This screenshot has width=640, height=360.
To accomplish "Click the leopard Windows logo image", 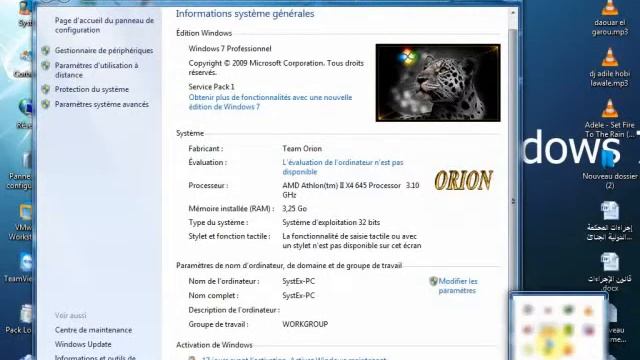I will (438, 83).
